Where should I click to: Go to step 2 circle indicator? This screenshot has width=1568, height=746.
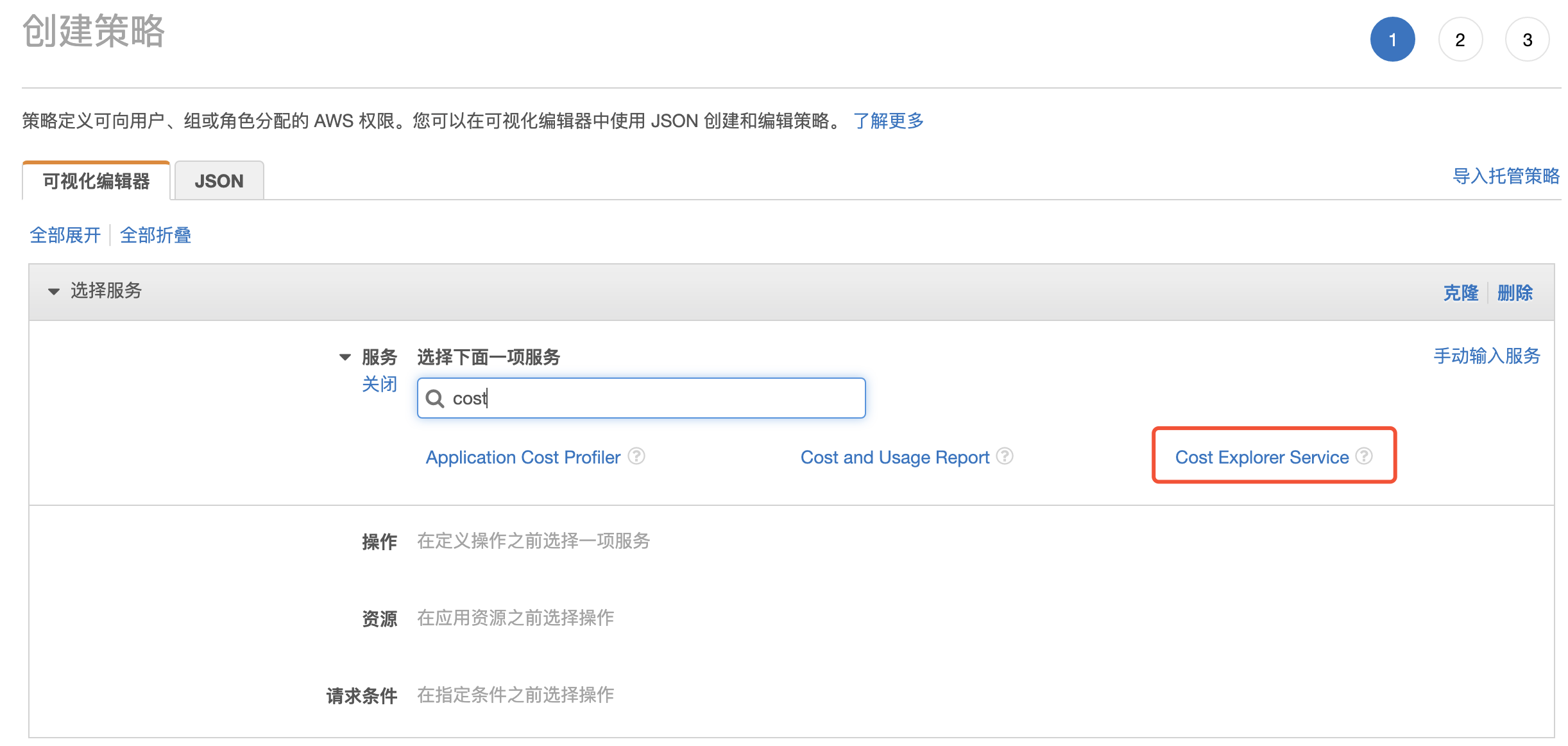tap(1460, 40)
